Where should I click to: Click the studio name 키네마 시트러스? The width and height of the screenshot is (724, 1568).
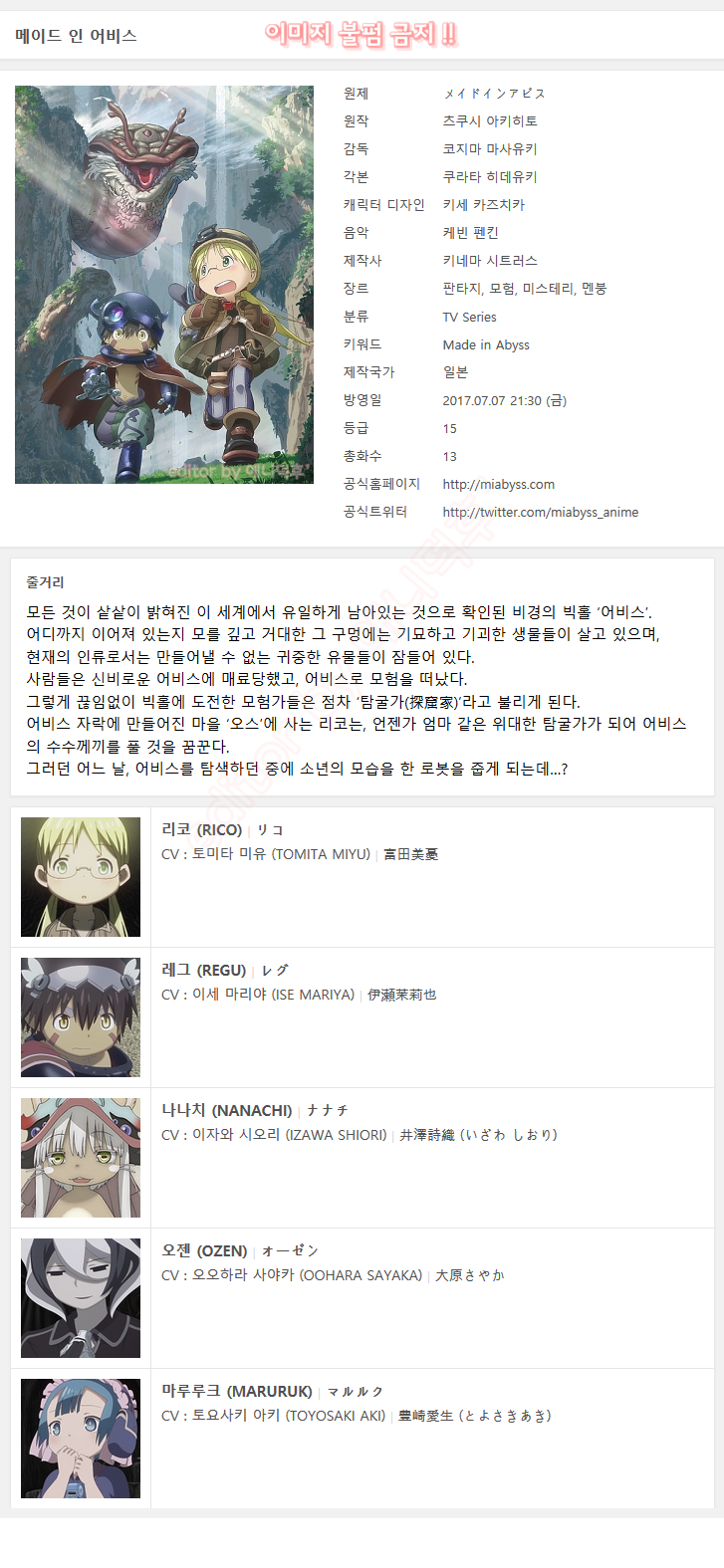490,260
